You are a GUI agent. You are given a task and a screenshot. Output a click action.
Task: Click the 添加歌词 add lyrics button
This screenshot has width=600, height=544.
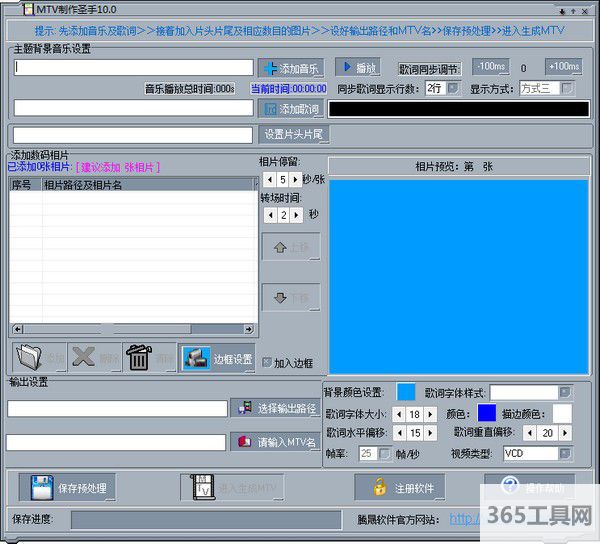(x=291, y=108)
